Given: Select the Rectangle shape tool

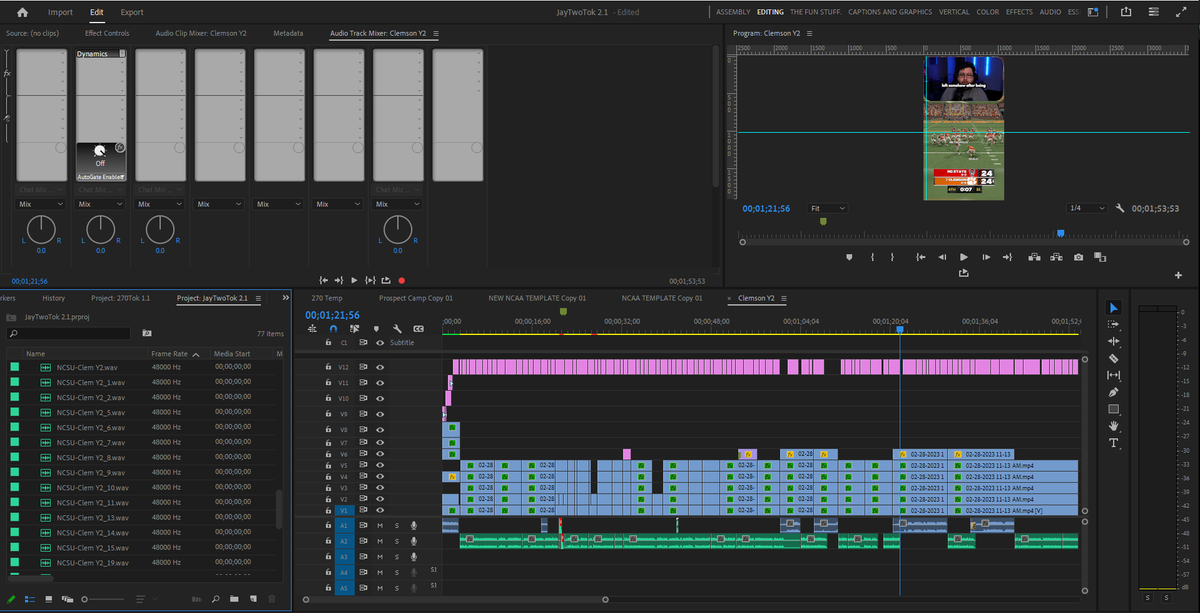Looking at the screenshot, I should 1114,409.
